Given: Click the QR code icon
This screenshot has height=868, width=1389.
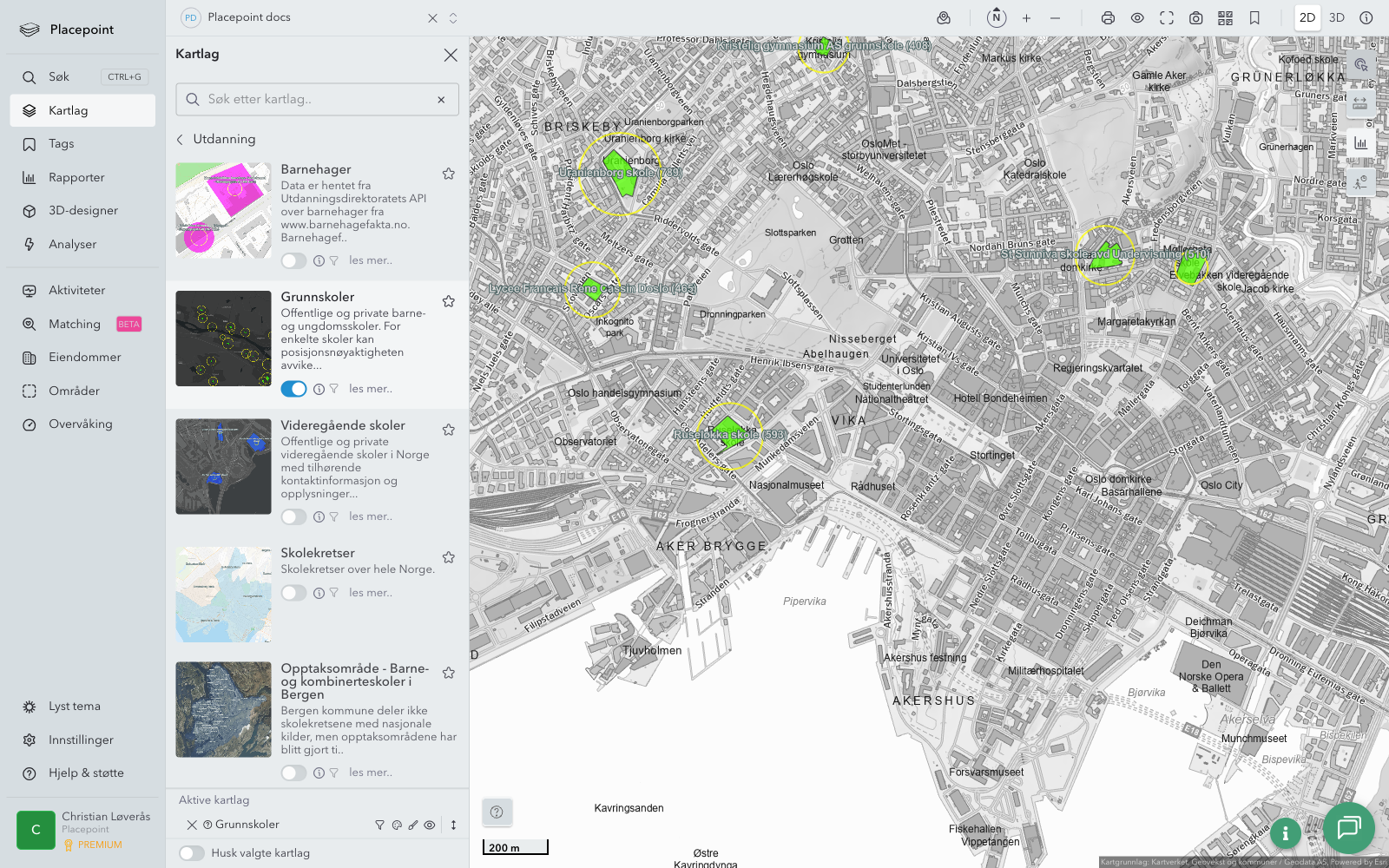Looking at the screenshot, I should (x=1225, y=18).
